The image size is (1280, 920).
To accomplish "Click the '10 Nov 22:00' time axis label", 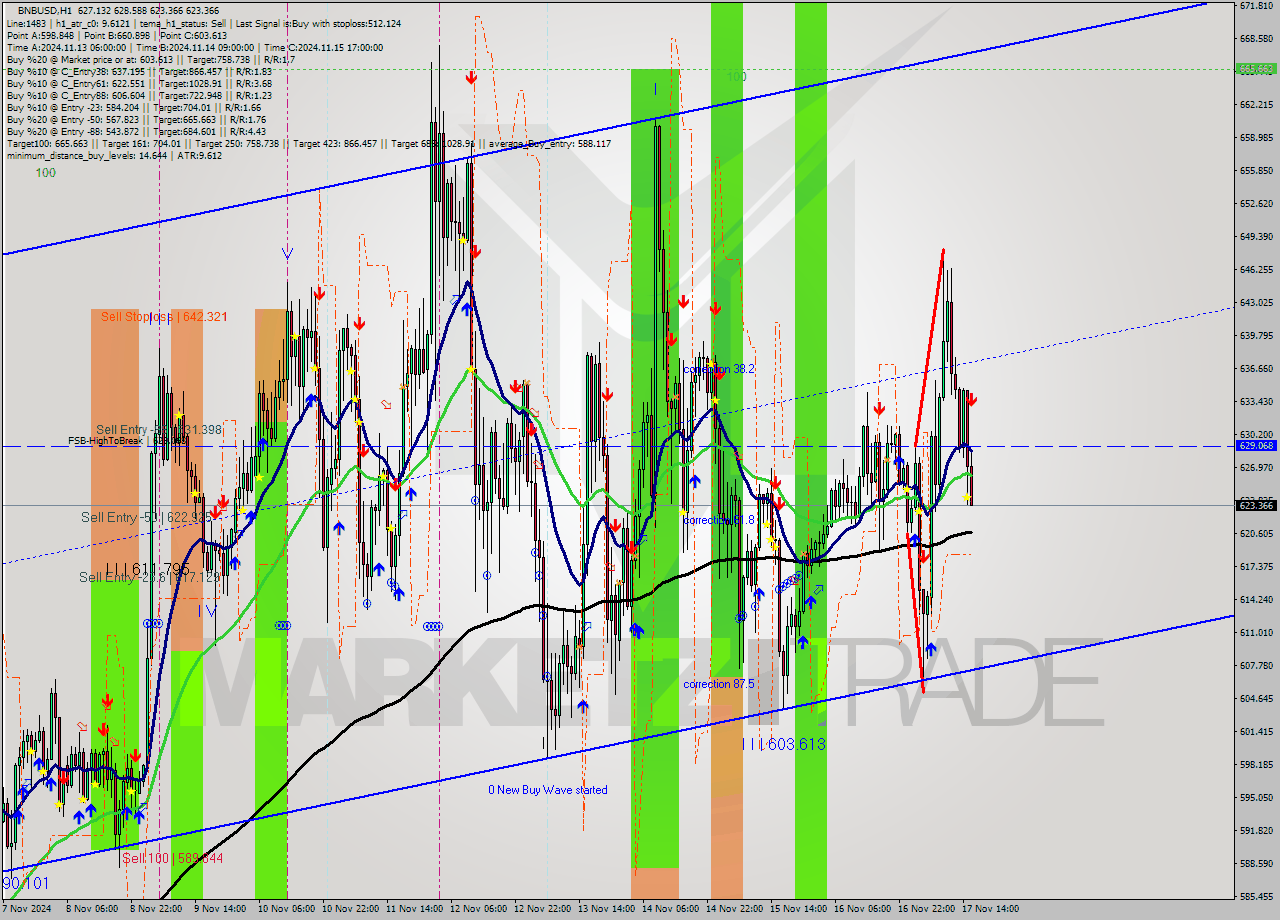I will coord(349,909).
